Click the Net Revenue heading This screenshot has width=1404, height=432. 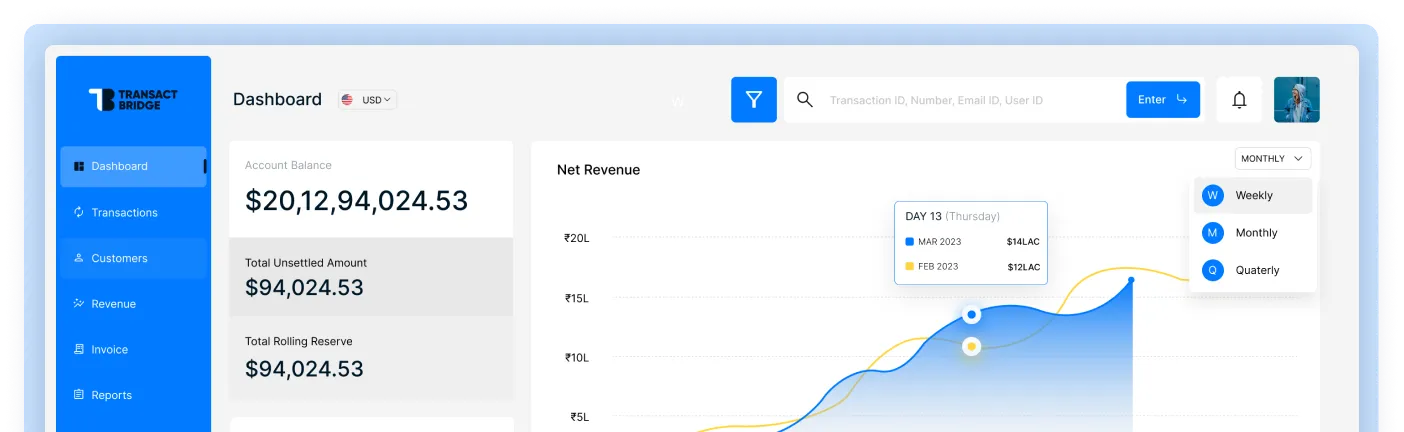tap(598, 170)
